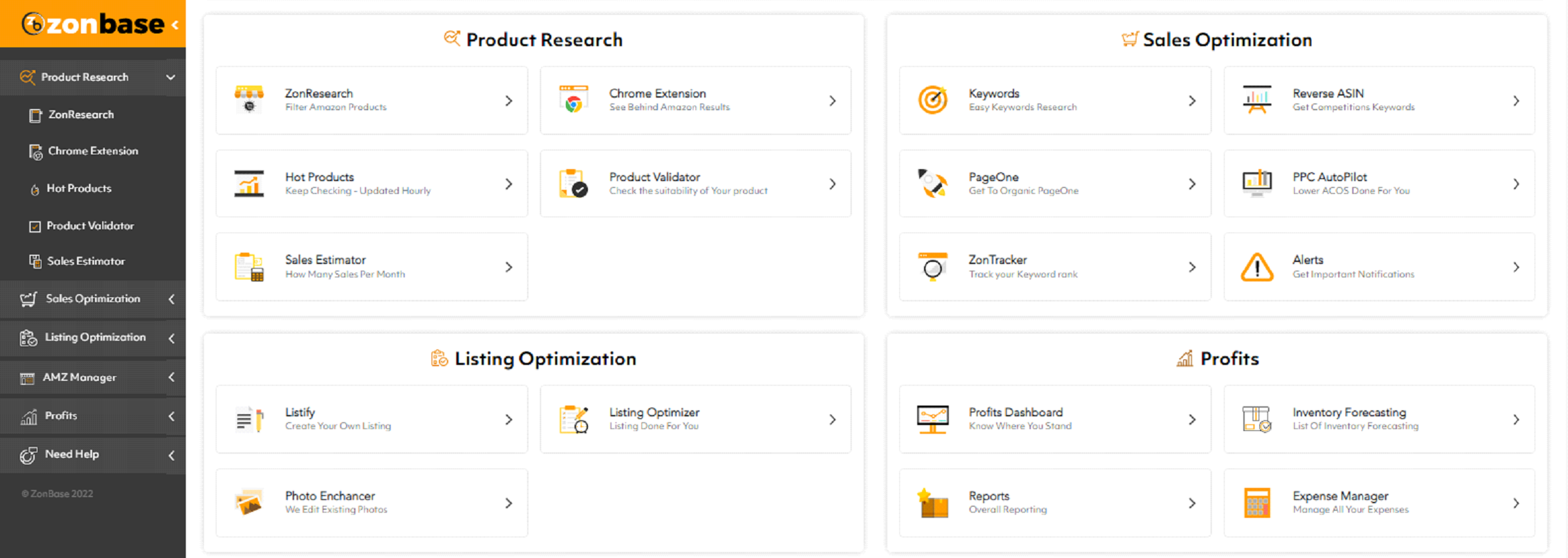Screen dimensions: 1568x558
Task: Collapse the Product Research sidebar section arrow
Action: (x=170, y=78)
